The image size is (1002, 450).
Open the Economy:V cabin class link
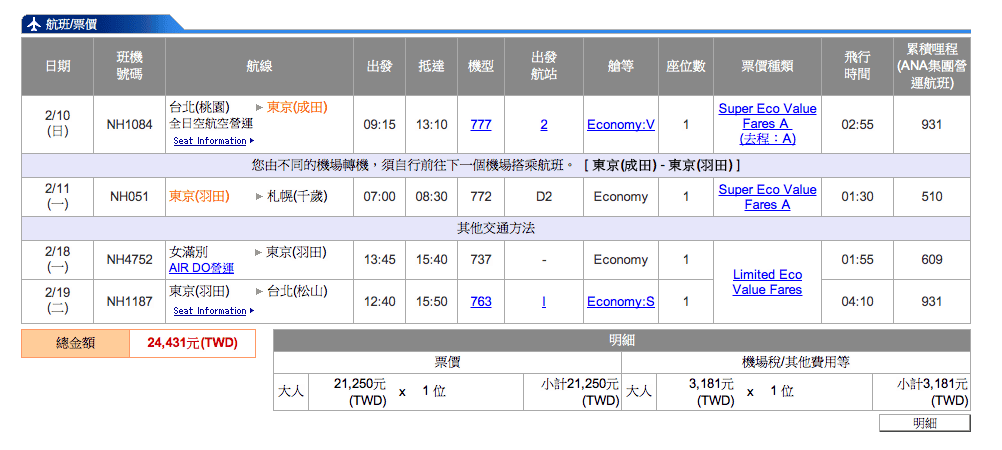tap(620, 125)
